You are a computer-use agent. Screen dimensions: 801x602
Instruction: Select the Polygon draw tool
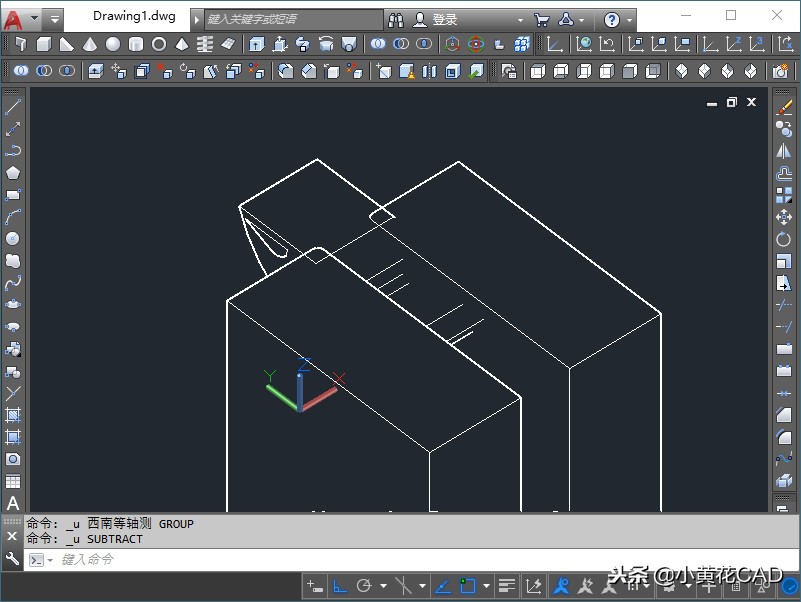[x=13, y=173]
